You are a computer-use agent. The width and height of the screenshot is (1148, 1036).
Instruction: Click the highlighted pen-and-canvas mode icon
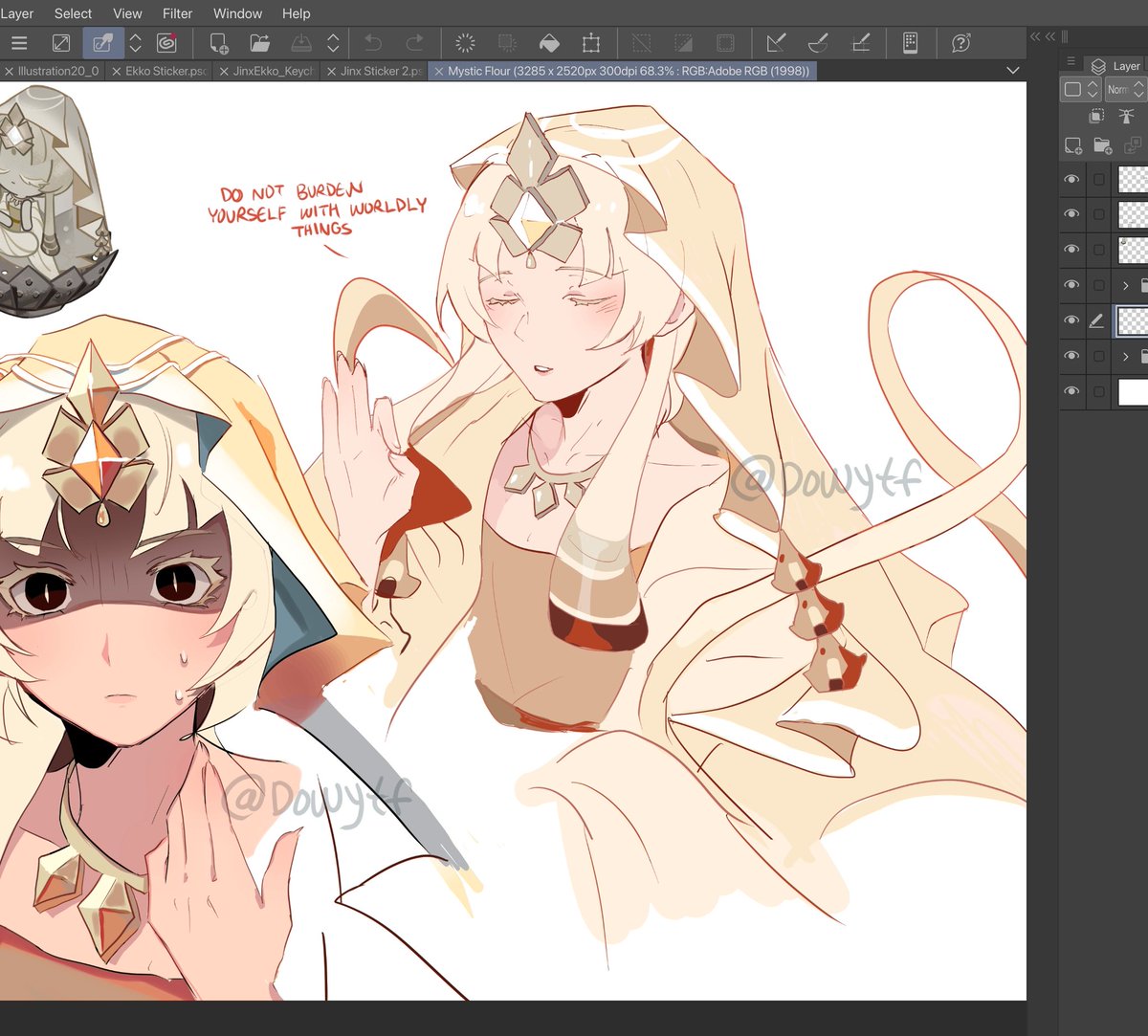tap(102, 43)
